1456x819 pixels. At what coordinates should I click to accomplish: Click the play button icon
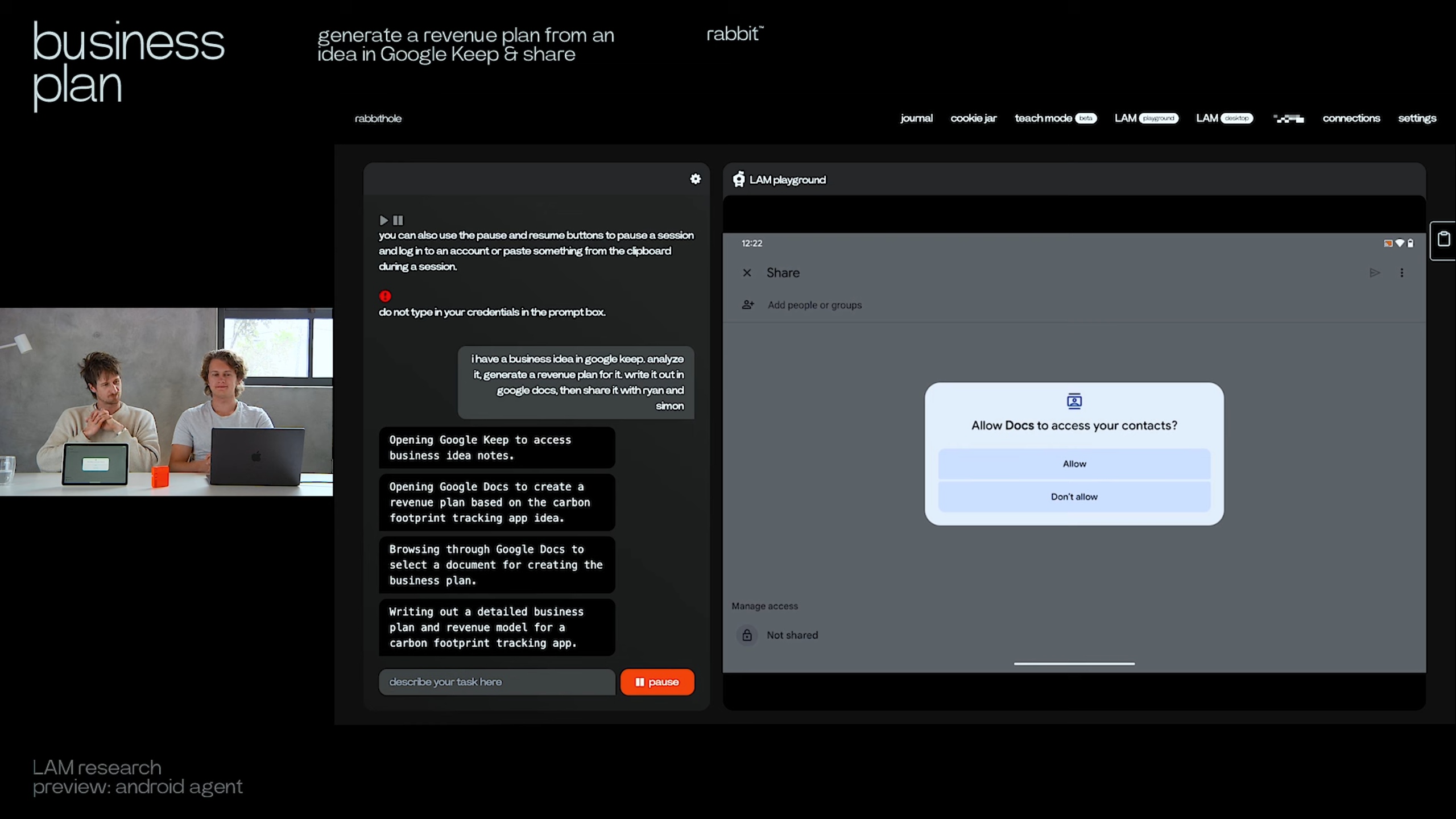click(x=384, y=220)
